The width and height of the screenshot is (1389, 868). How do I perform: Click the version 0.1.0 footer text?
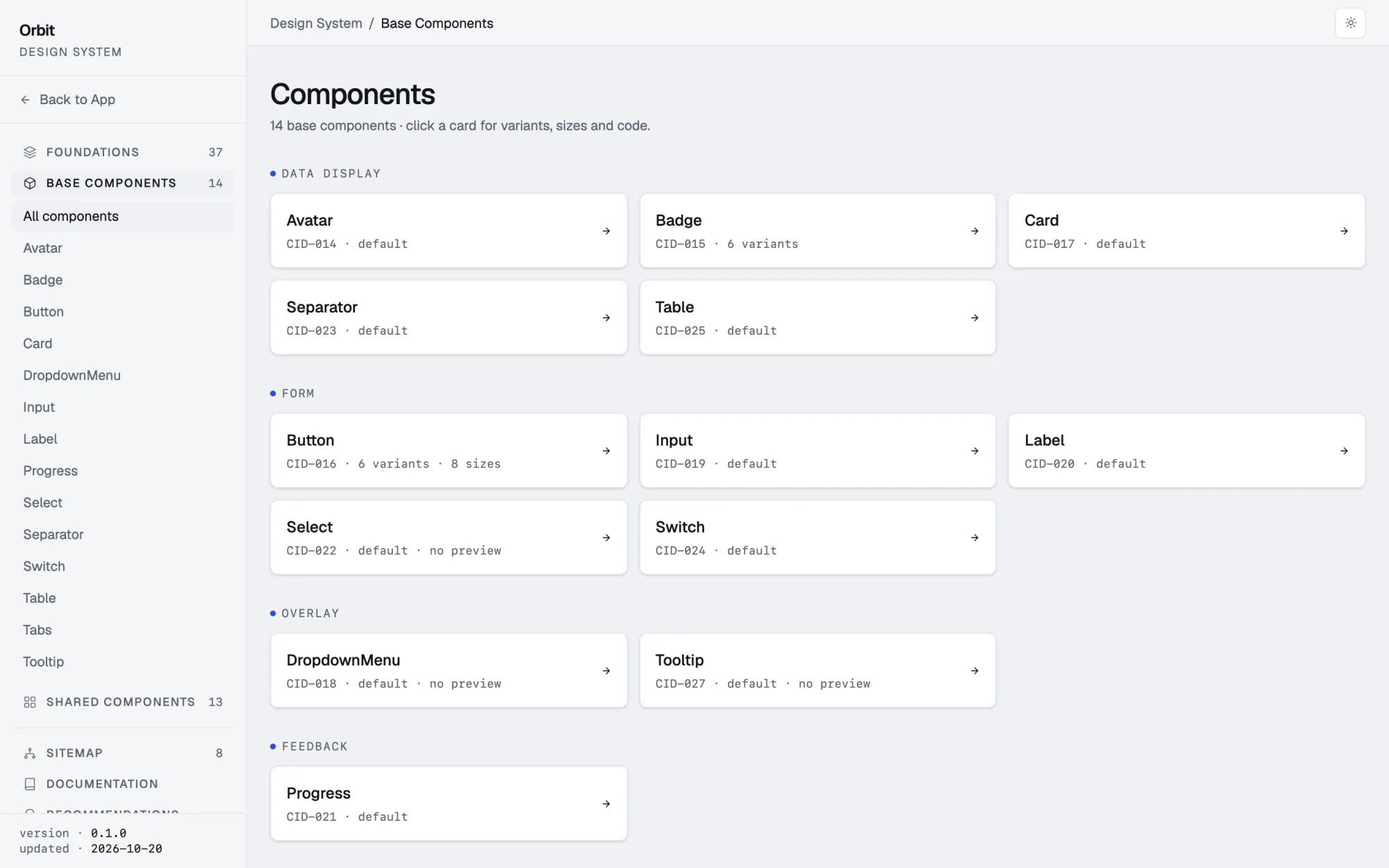pos(73,833)
